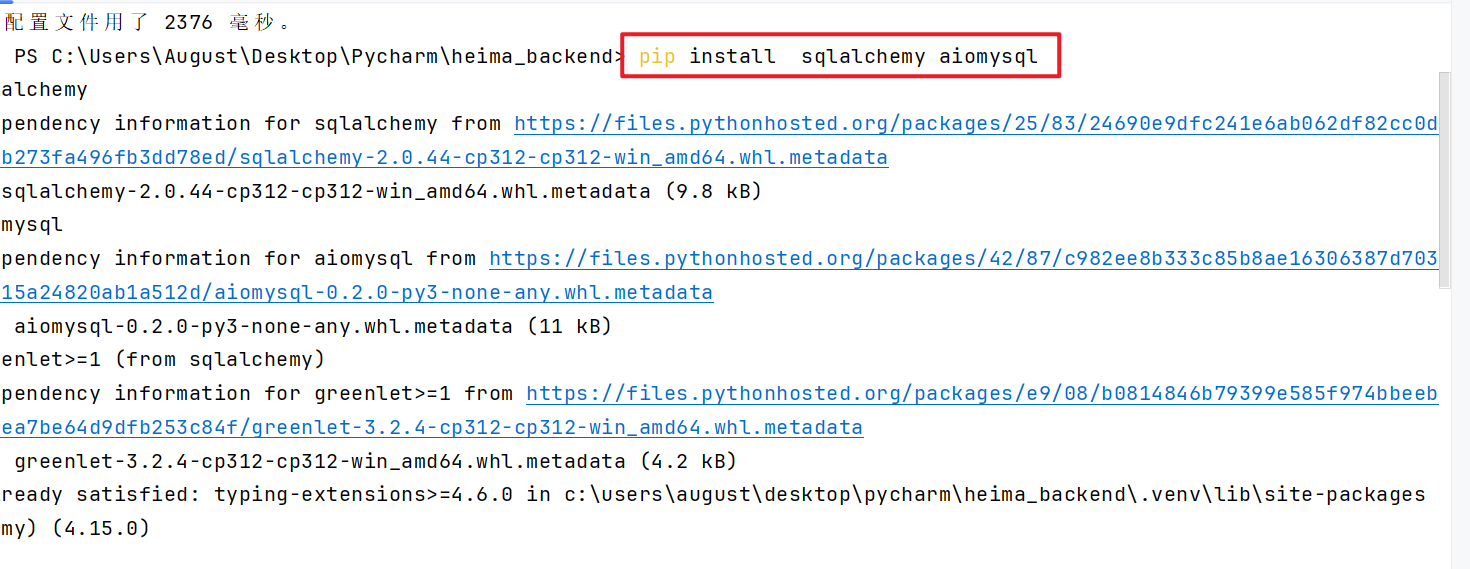Click the word "install" in the command

tap(732, 57)
